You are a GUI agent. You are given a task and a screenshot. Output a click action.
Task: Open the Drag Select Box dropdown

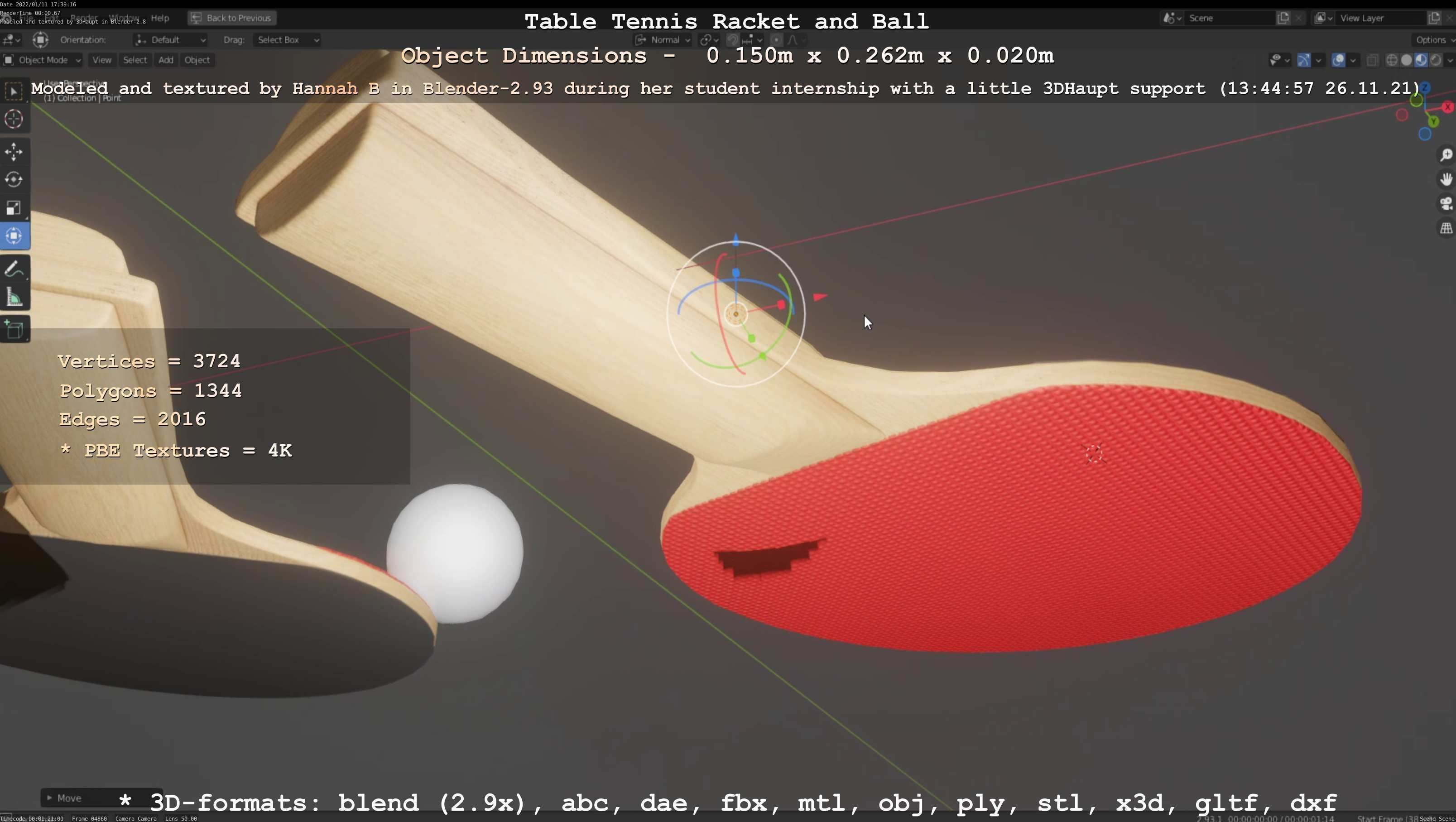tap(287, 39)
